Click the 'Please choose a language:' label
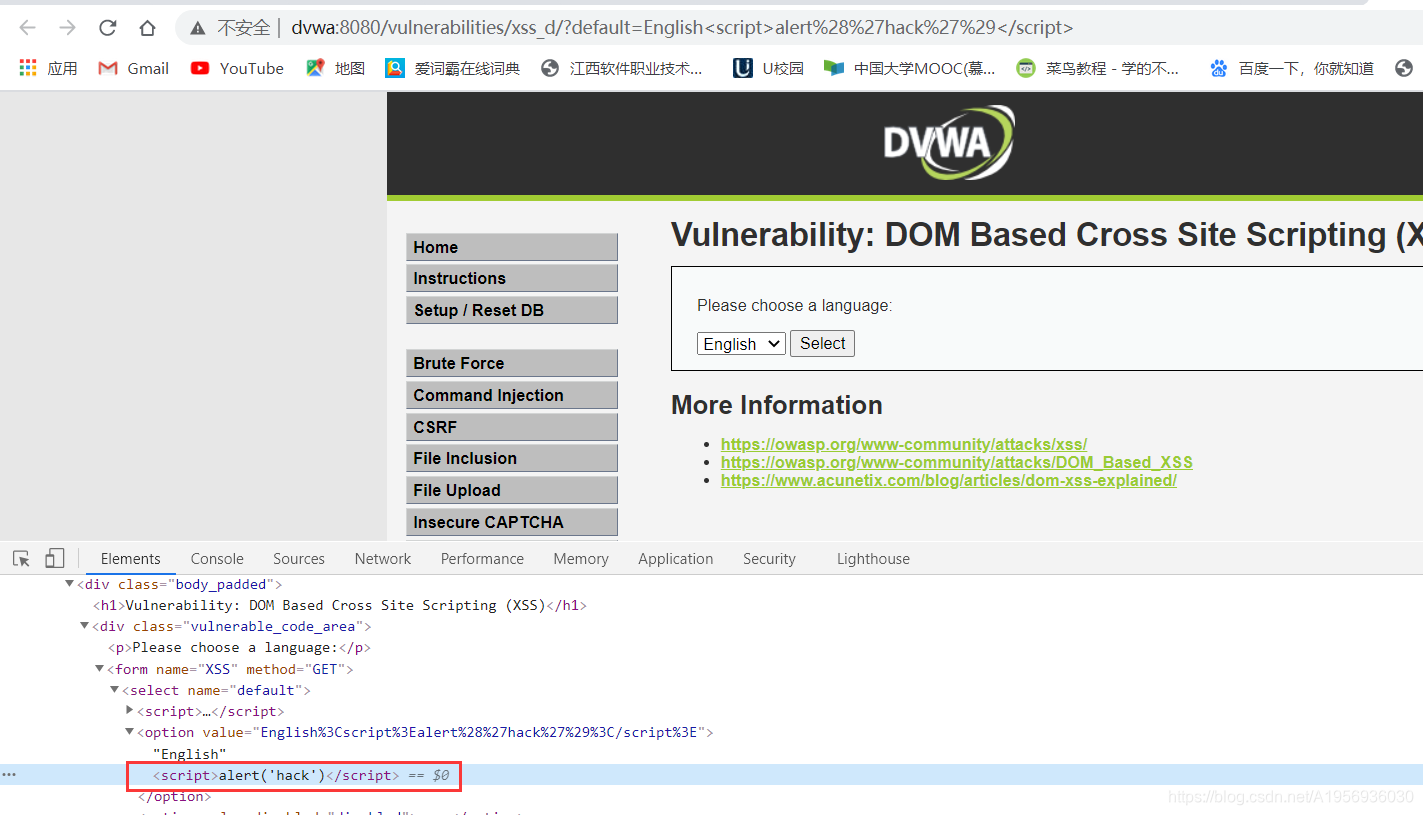The height and width of the screenshot is (815, 1423). 795,305
